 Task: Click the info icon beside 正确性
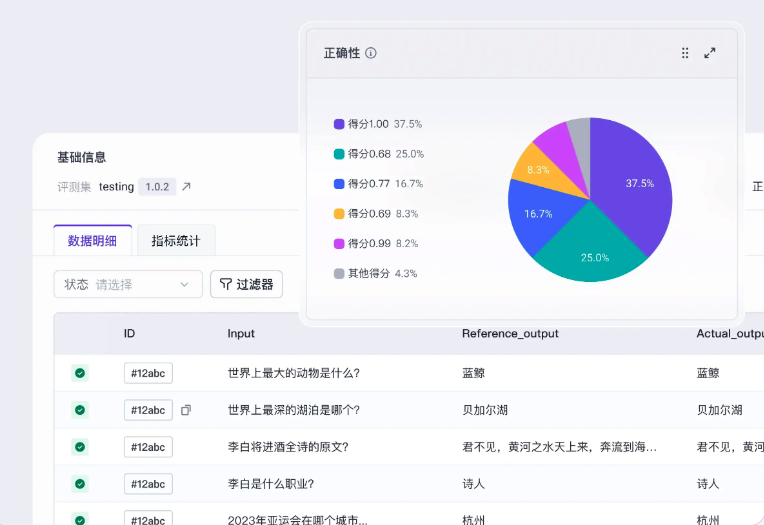tap(371, 53)
